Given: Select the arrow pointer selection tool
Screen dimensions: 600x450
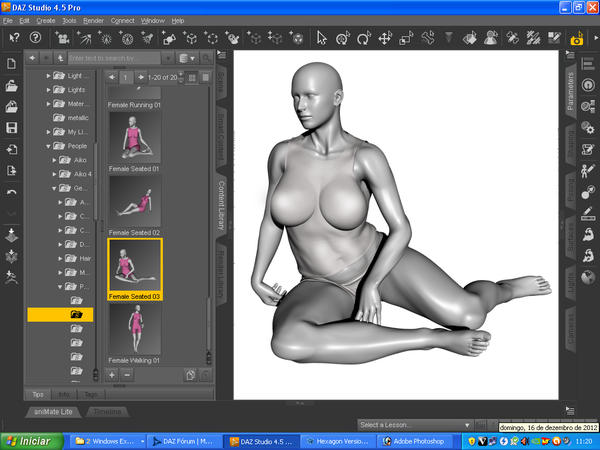Looking at the screenshot, I should [322, 38].
